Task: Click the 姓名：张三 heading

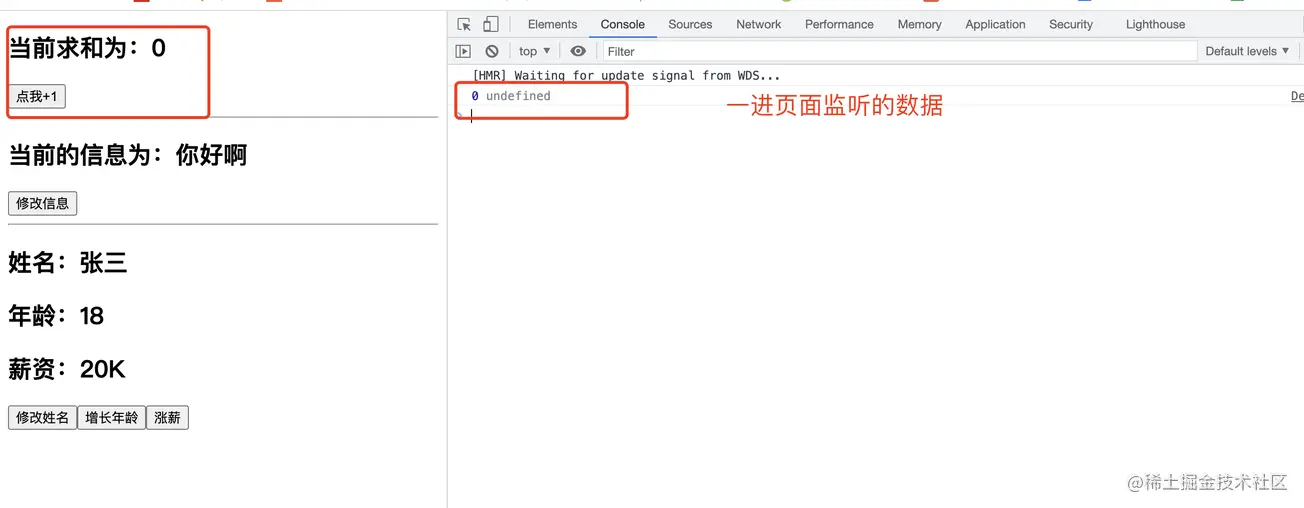Action: [x=68, y=263]
